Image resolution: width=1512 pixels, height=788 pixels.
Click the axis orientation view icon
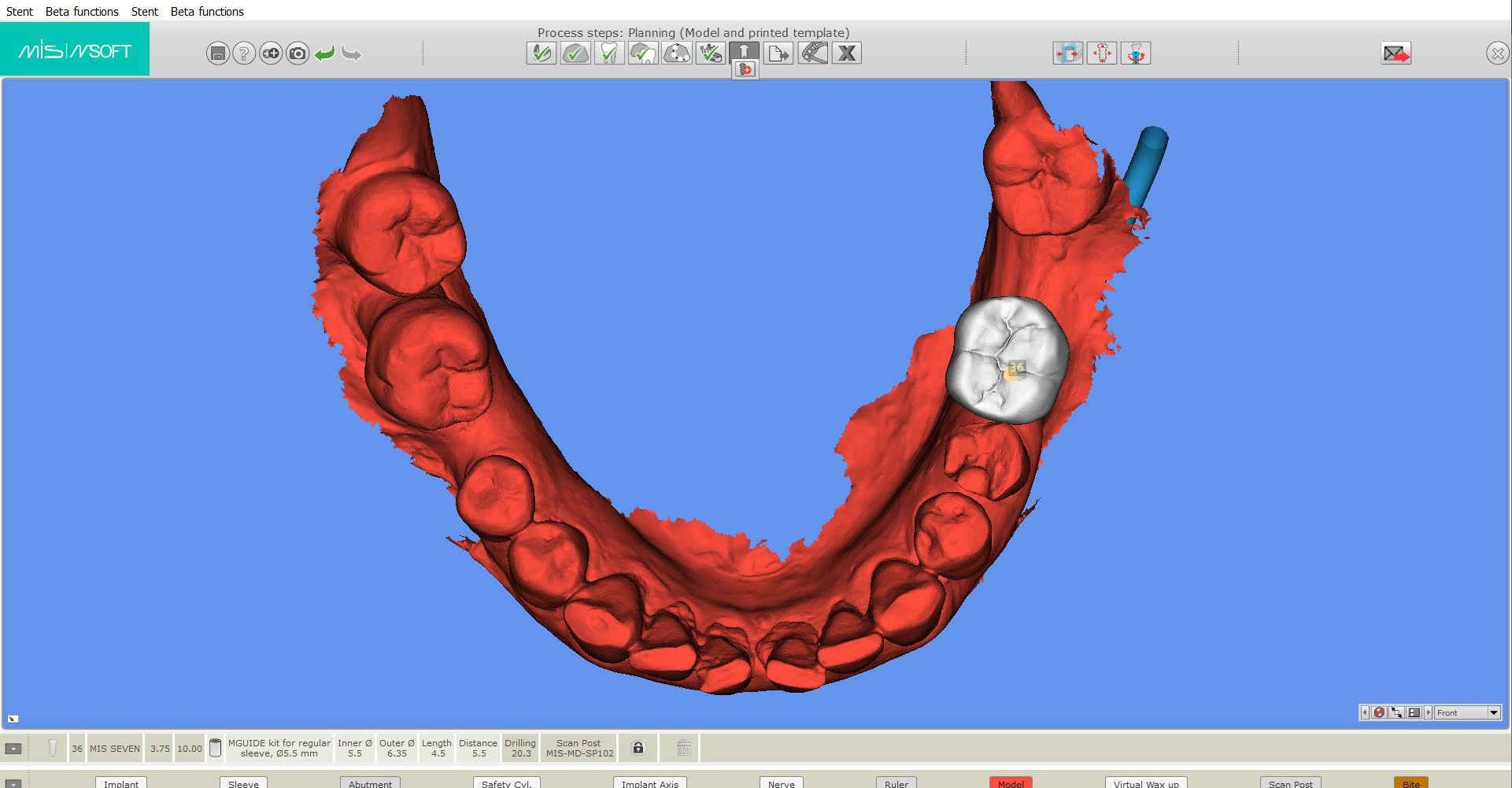point(1397,712)
